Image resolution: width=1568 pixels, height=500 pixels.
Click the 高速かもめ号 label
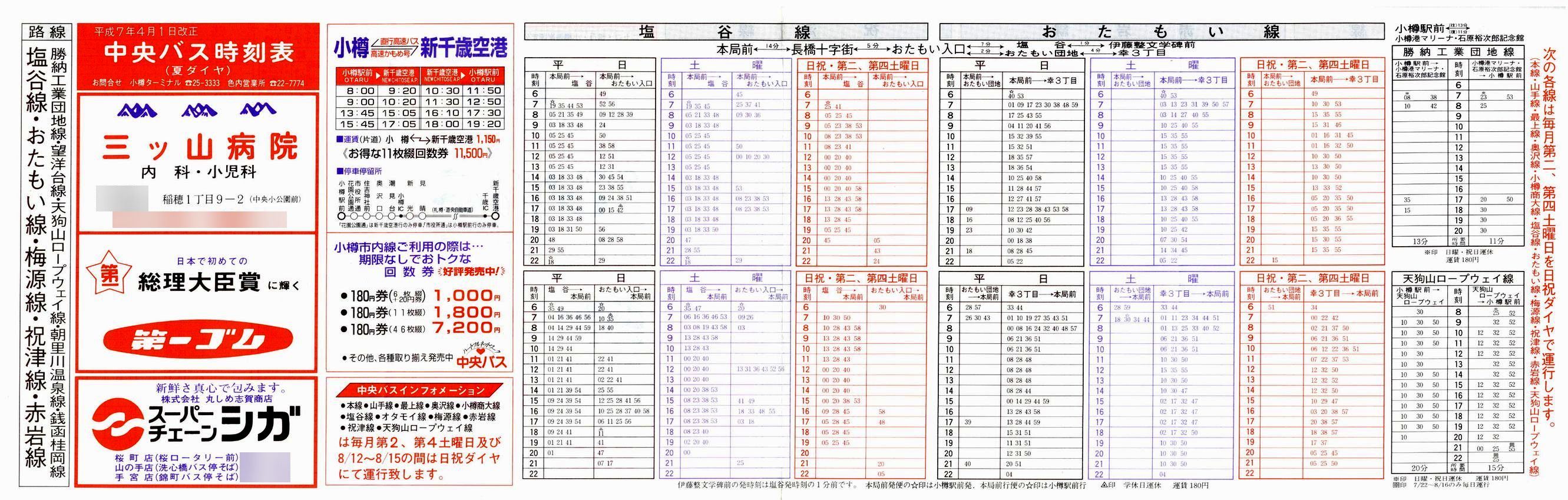coord(391,54)
